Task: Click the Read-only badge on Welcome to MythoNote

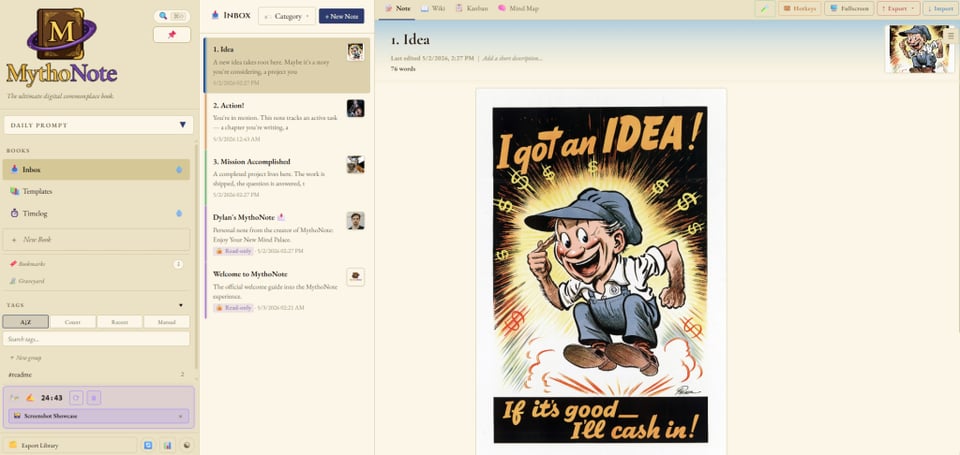Action: pos(233,307)
